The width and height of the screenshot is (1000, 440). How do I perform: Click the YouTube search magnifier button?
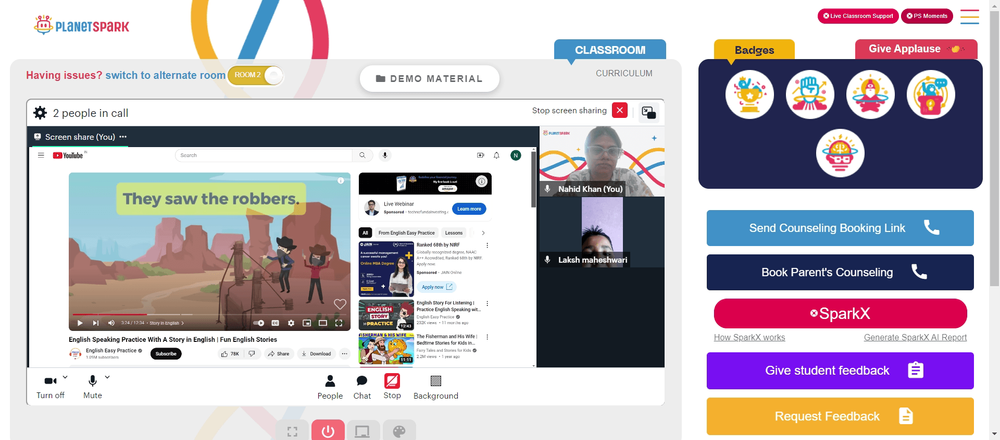tap(362, 155)
